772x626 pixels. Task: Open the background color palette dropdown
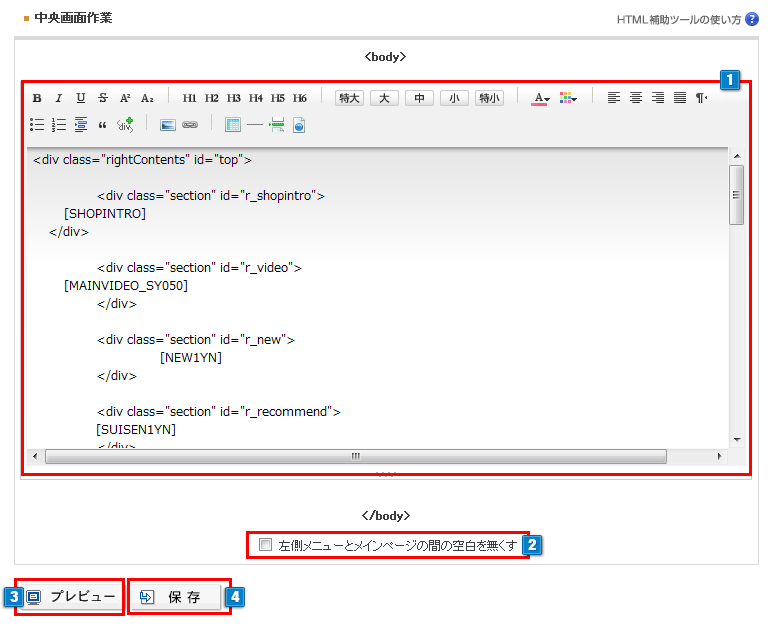[568, 98]
